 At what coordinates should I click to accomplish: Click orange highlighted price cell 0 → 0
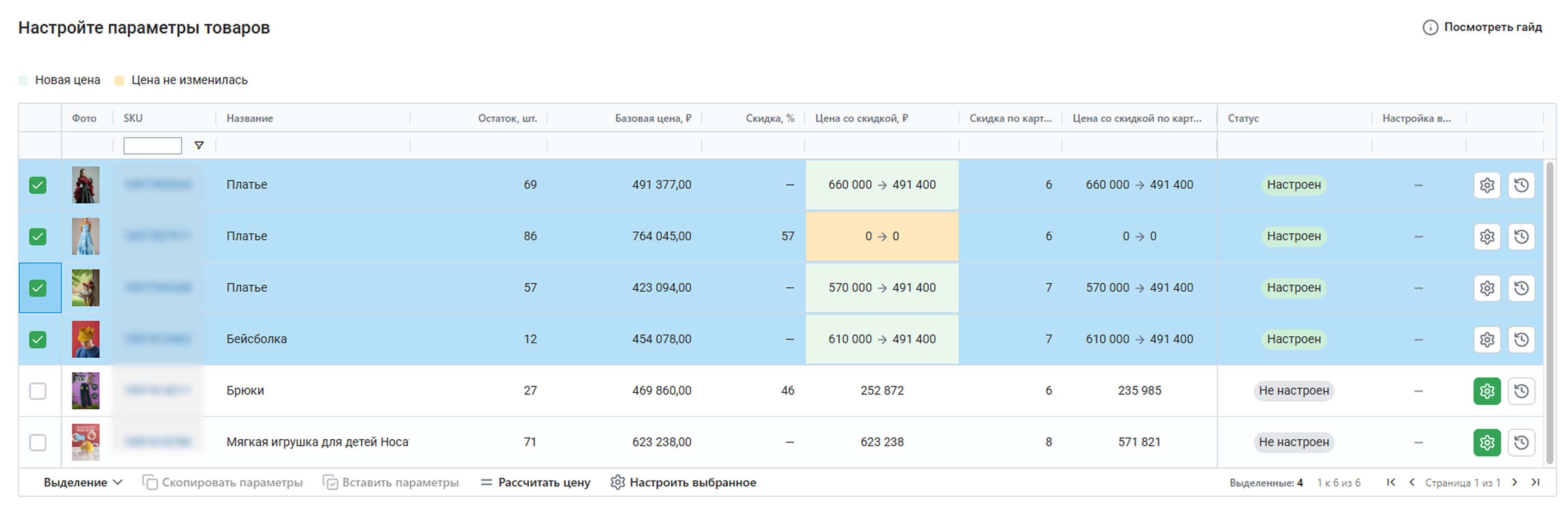pyautogui.click(x=882, y=236)
